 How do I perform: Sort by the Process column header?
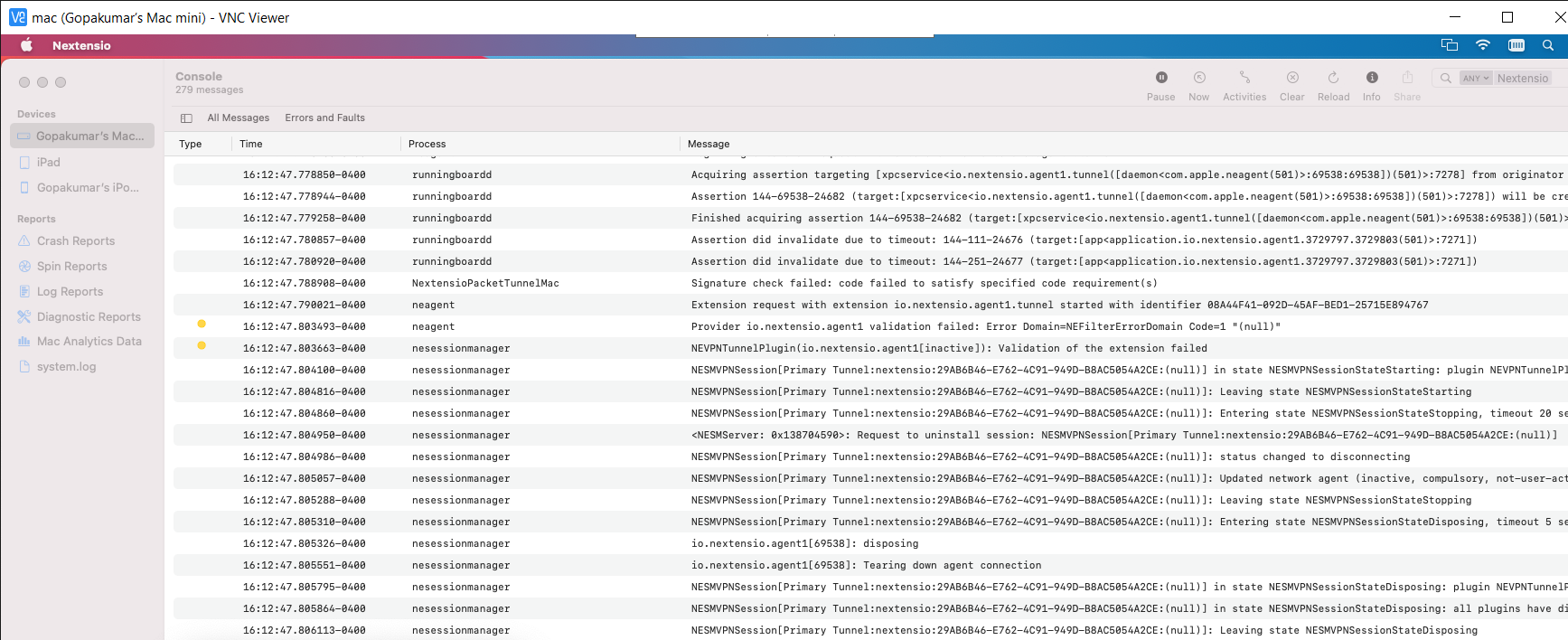click(427, 144)
